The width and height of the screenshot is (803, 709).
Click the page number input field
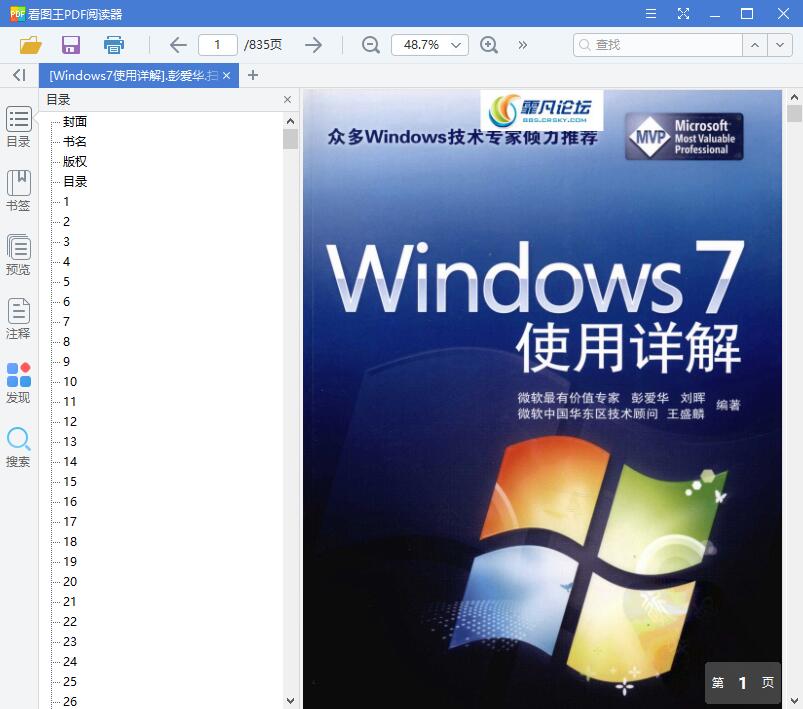coord(218,45)
